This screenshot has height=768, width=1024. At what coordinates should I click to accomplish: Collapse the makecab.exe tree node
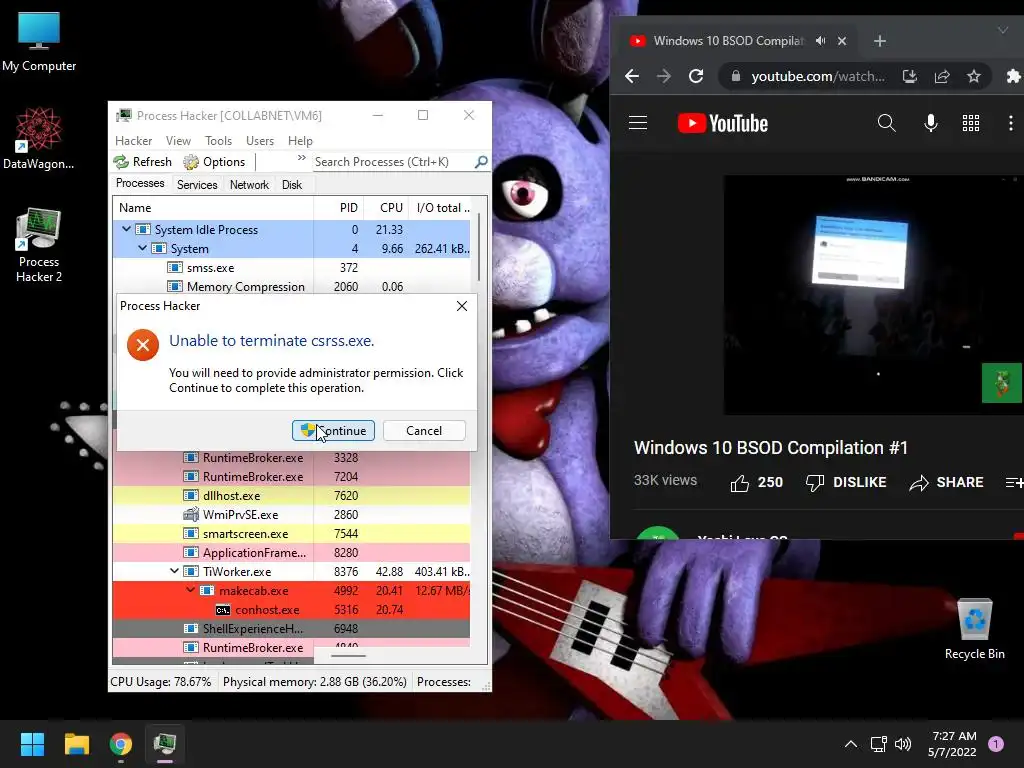[x=191, y=590]
